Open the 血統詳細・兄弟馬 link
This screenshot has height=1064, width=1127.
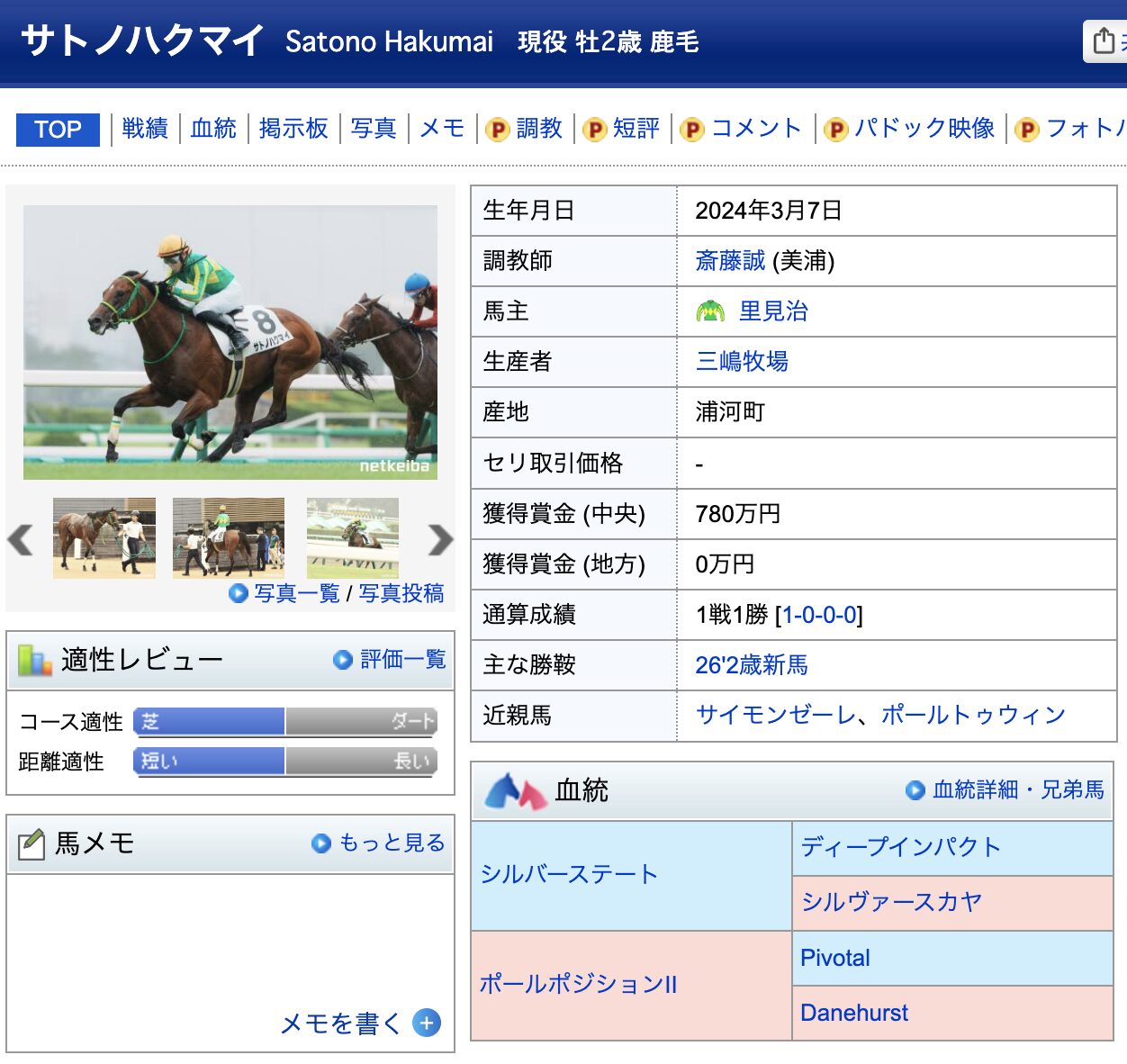[1019, 789]
